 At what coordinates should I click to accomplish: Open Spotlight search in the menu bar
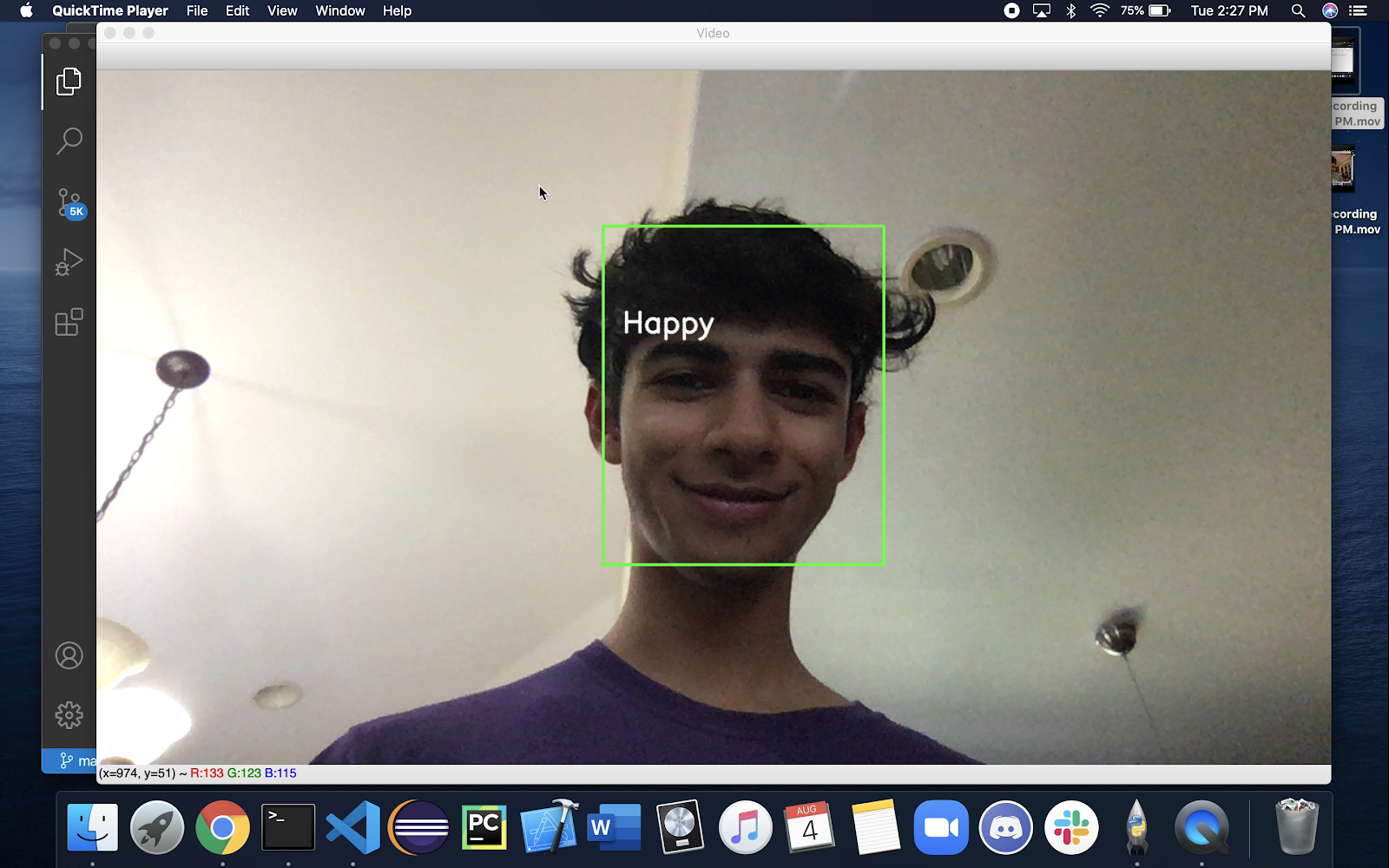1298,10
